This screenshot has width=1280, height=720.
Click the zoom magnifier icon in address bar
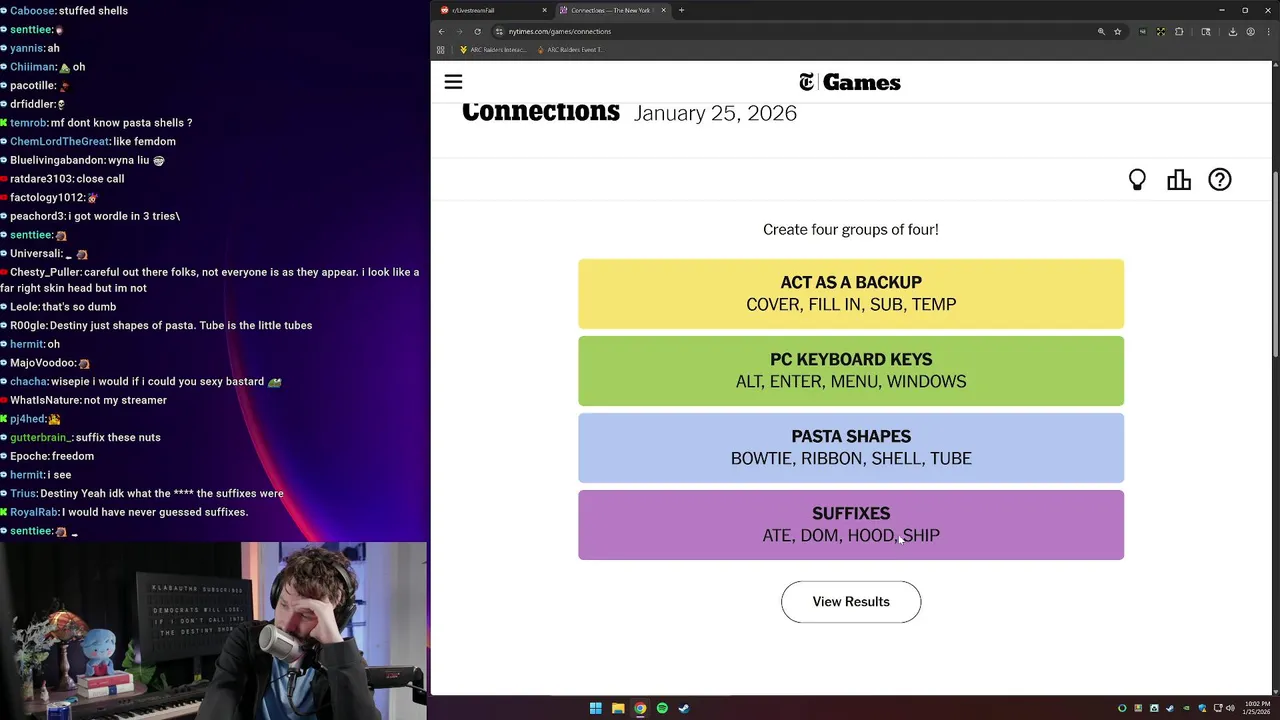click(1101, 31)
